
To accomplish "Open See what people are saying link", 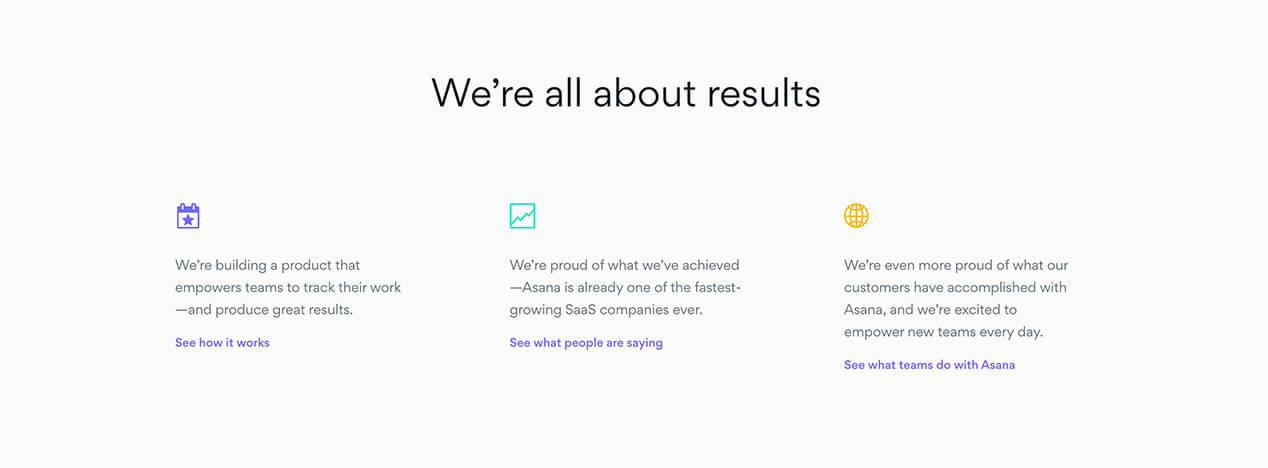I will [586, 343].
